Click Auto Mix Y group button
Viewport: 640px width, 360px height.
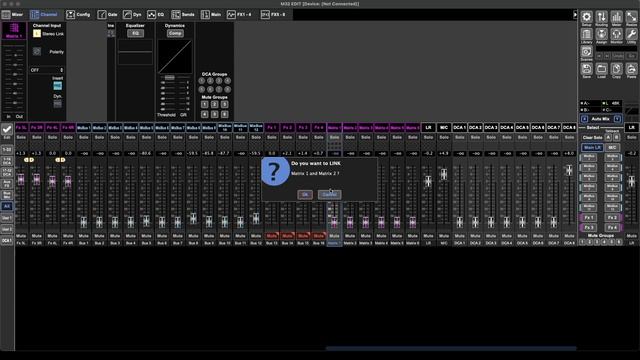coord(617,119)
